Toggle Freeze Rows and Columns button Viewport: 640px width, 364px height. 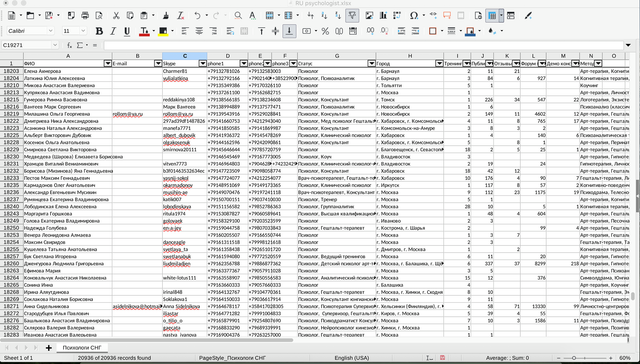tap(492, 16)
